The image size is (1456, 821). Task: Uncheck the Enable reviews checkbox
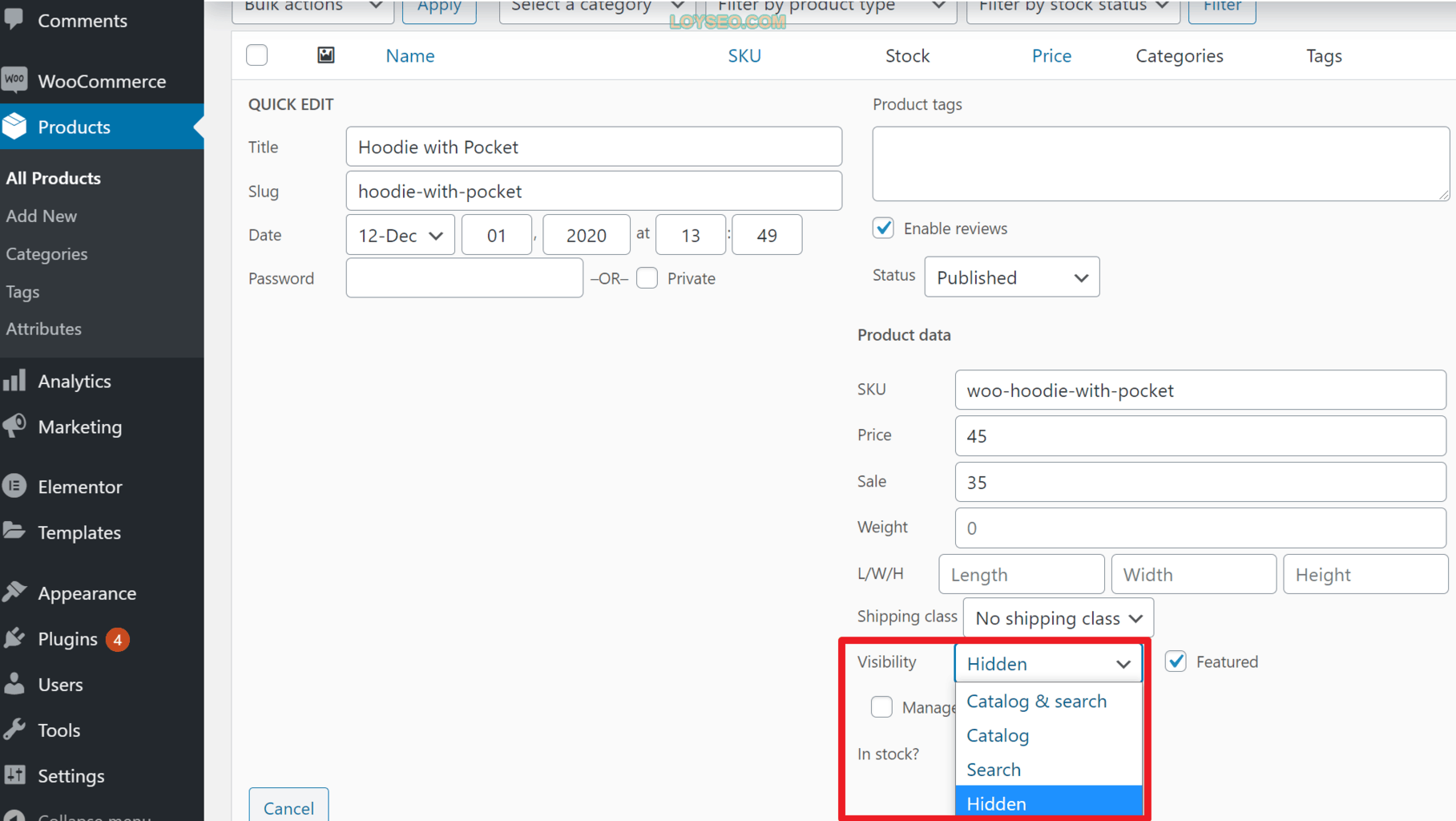coord(883,228)
